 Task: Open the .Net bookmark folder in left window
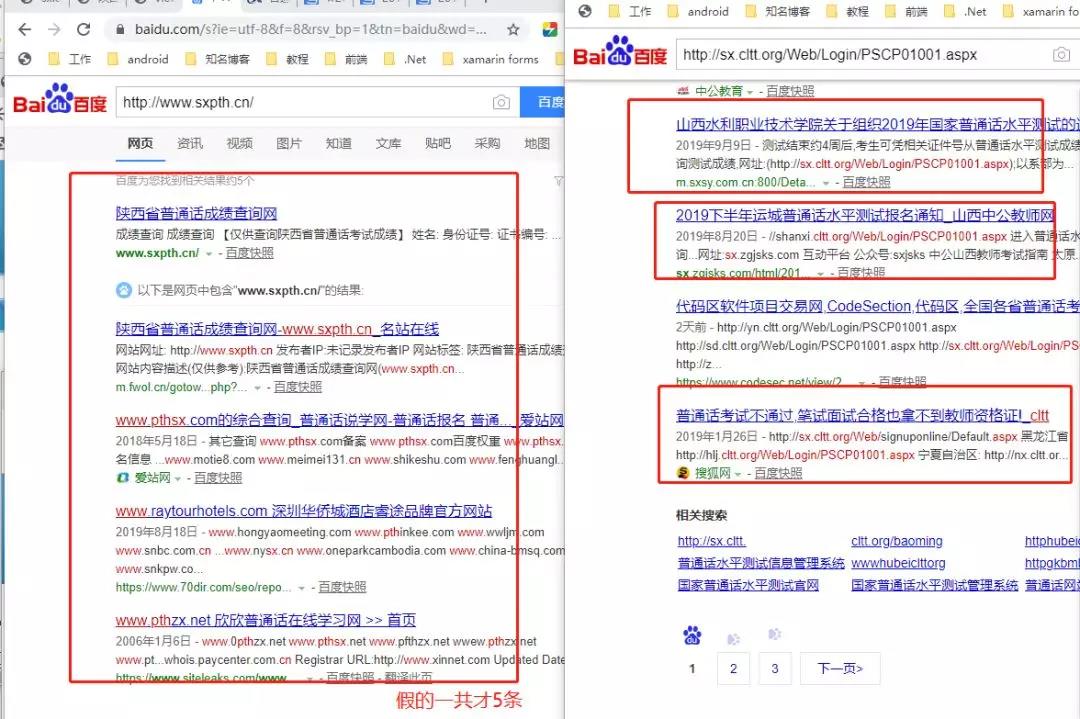(406, 59)
